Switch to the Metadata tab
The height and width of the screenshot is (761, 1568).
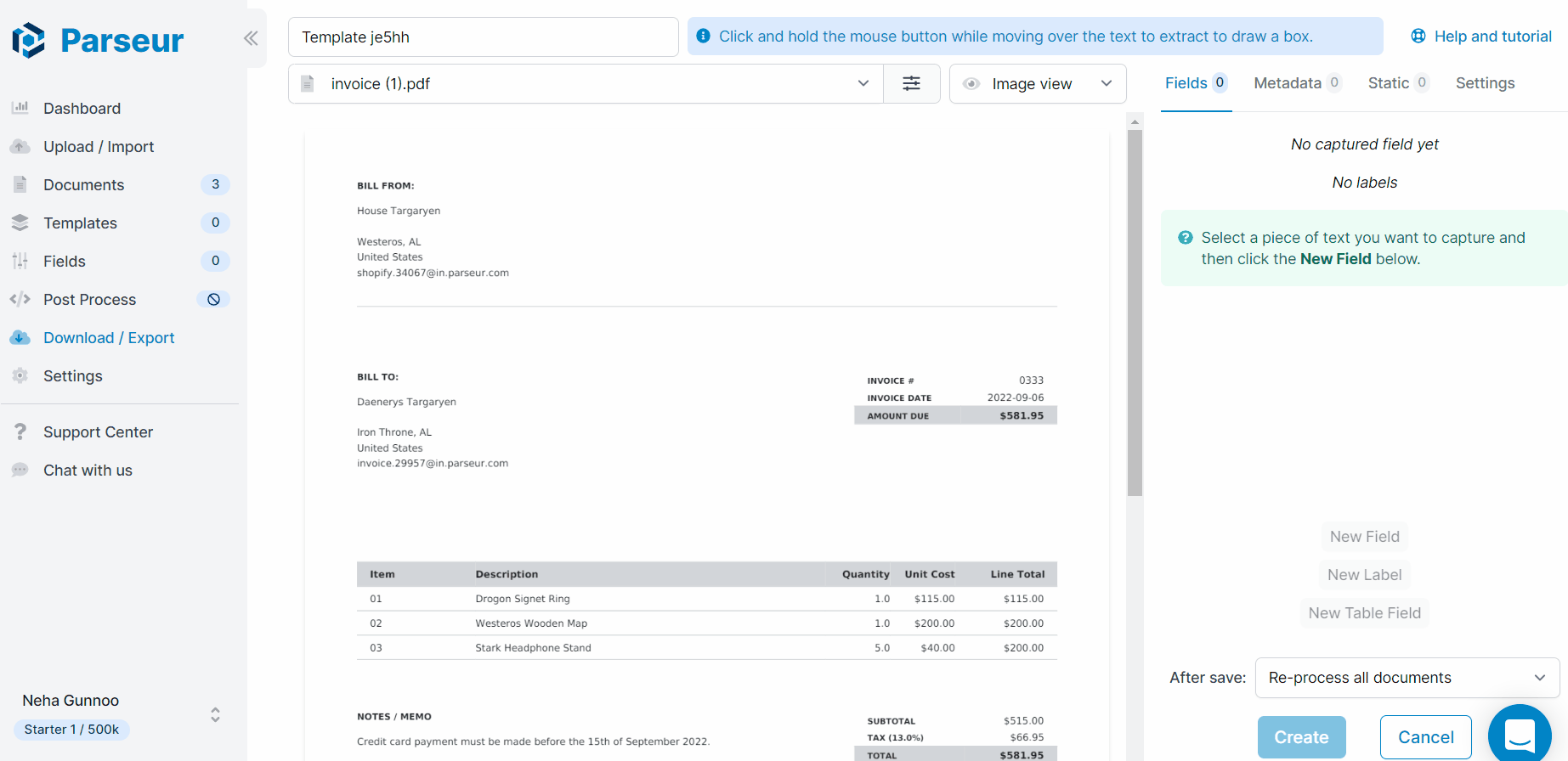[1298, 83]
